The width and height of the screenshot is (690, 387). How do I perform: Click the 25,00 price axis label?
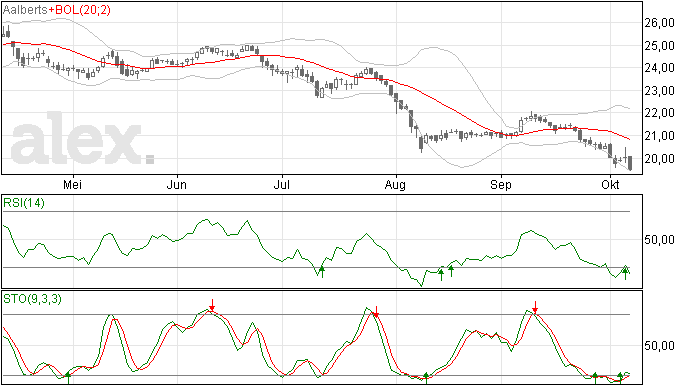point(659,46)
